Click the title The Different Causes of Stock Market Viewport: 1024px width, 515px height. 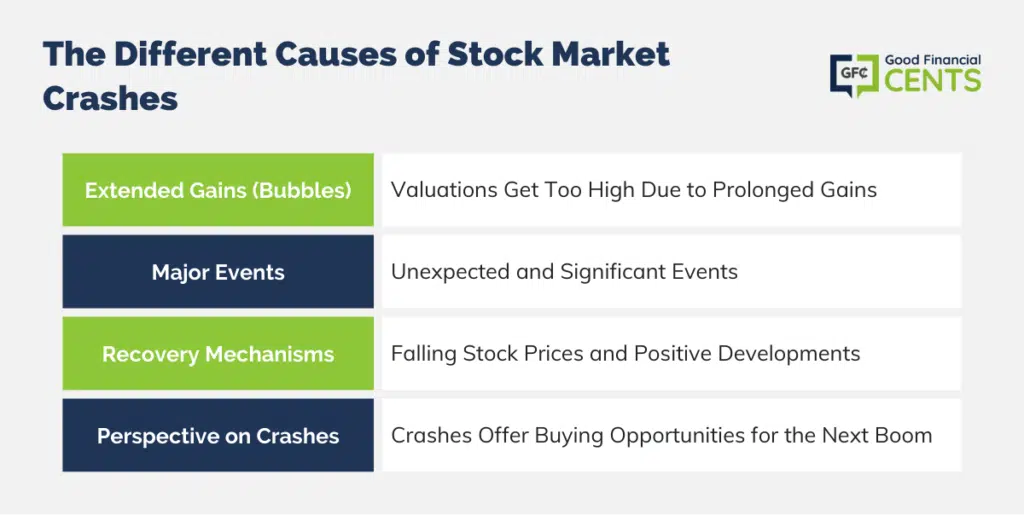click(357, 54)
